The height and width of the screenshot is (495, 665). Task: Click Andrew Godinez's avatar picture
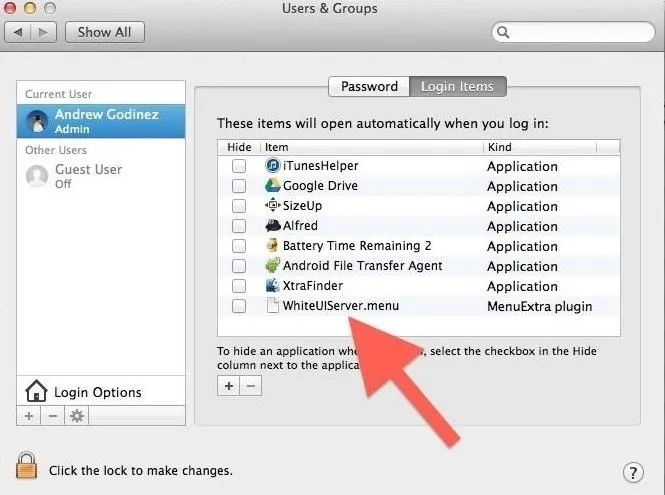37,121
